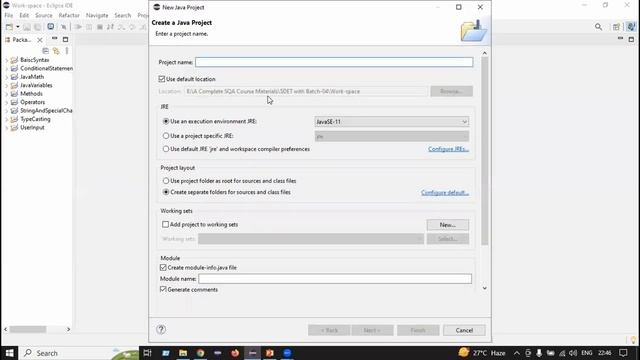Screen dimensions: 640x360
Task: Open the Navigate menu
Action: click(97, 15)
